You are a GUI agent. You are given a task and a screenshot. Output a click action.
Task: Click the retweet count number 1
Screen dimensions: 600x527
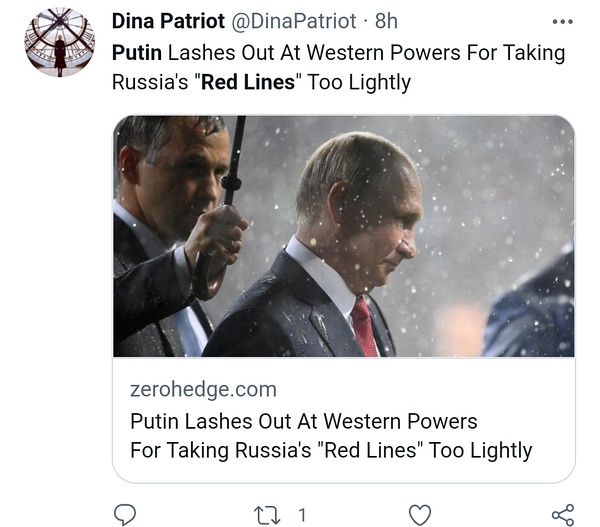click(302, 514)
